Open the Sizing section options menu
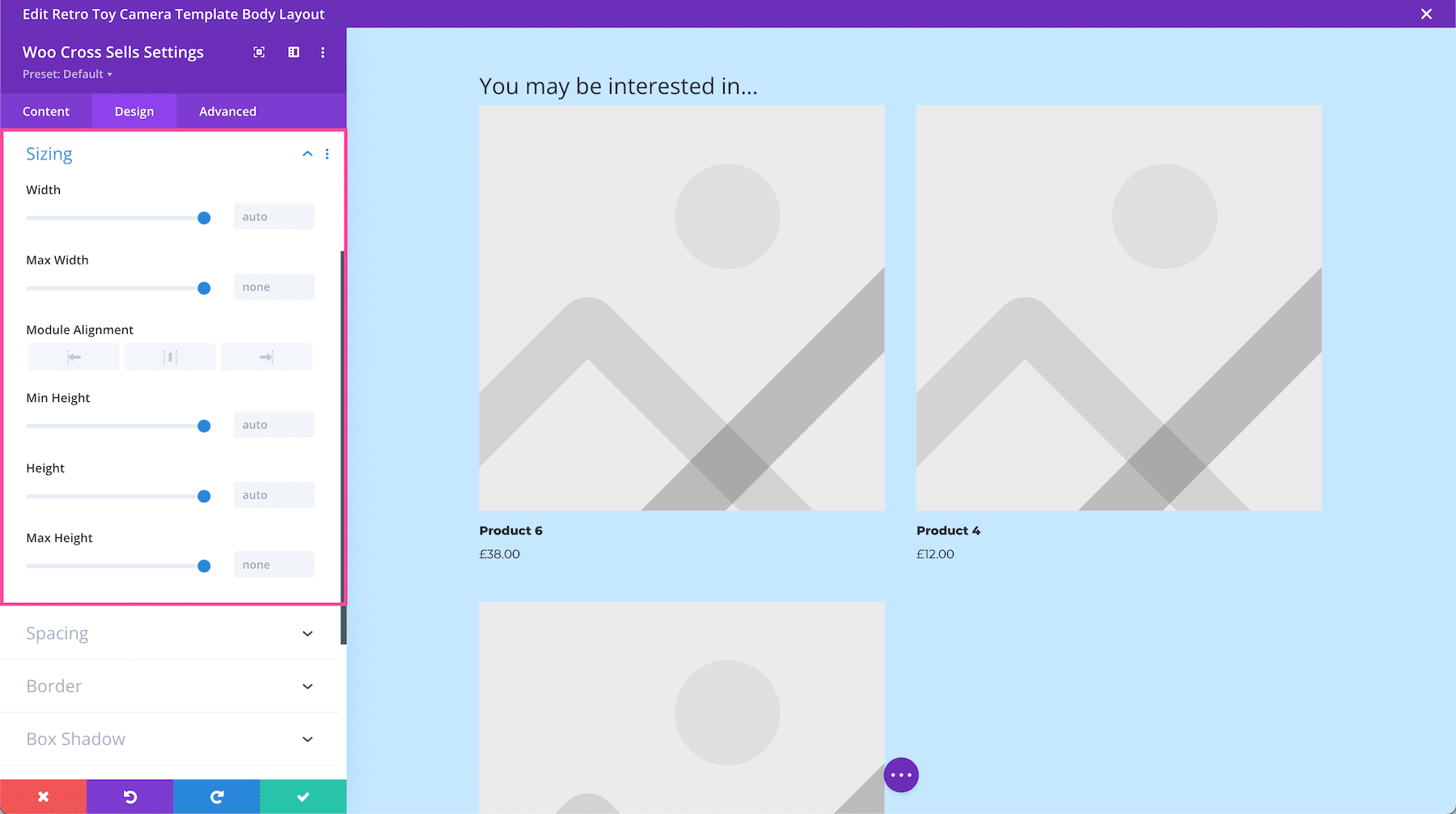Screen dimensions: 1456x814 click(327, 153)
